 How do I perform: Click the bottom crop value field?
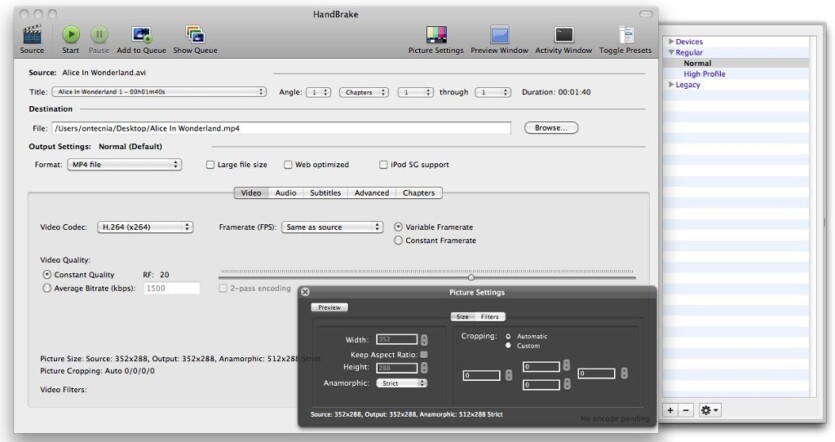click(x=541, y=384)
